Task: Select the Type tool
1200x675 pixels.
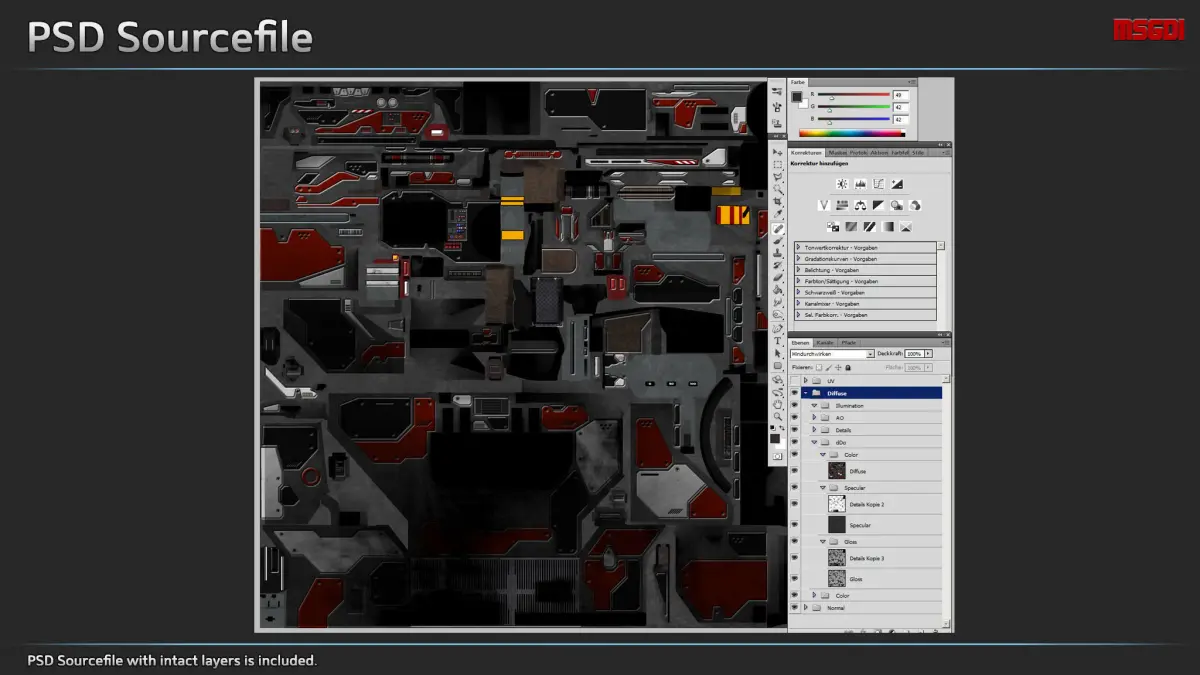Action: pyautogui.click(x=777, y=340)
